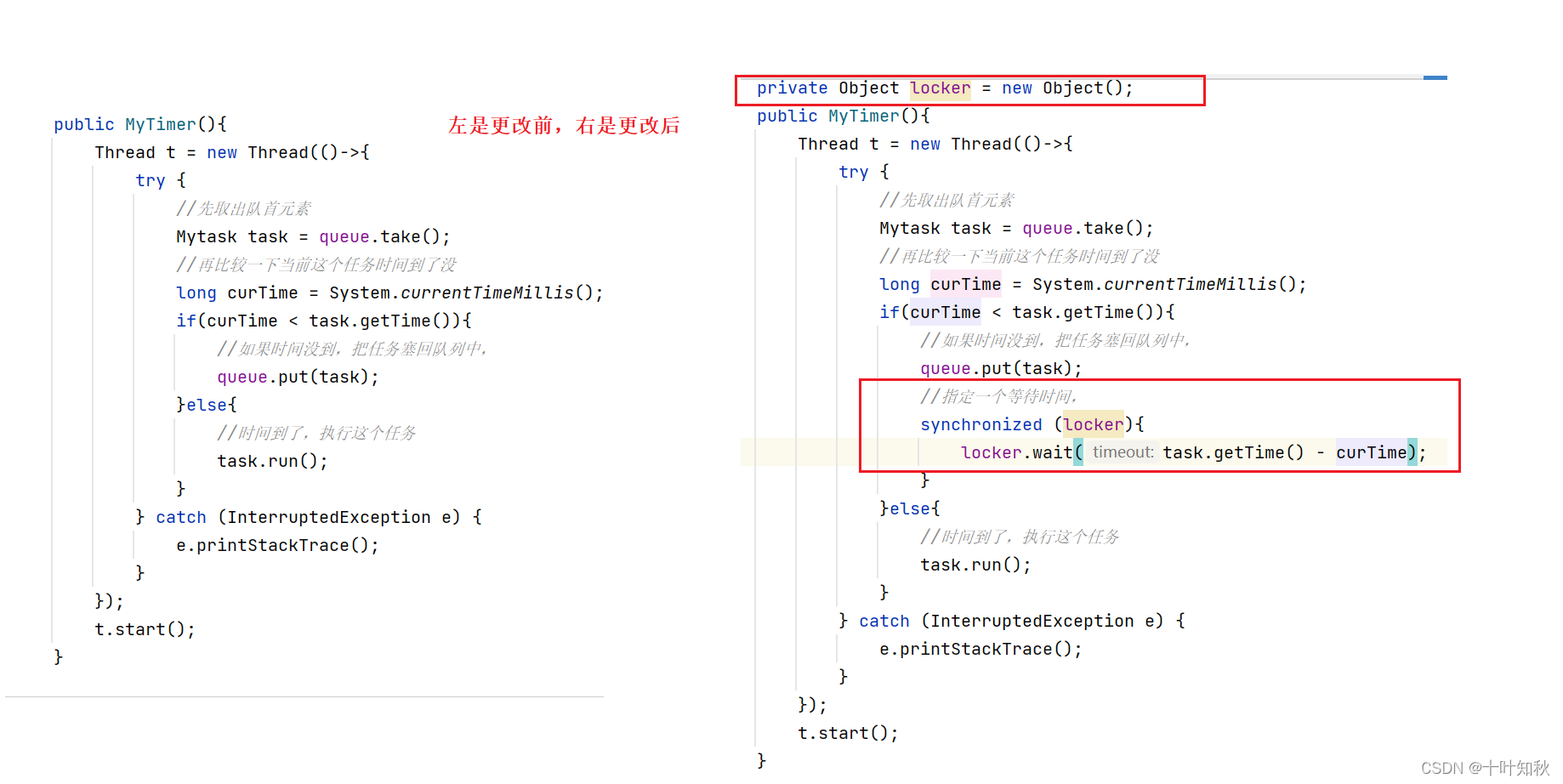Click 'catch (InterruptedException e)' in the right snippet

pos(1011,622)
